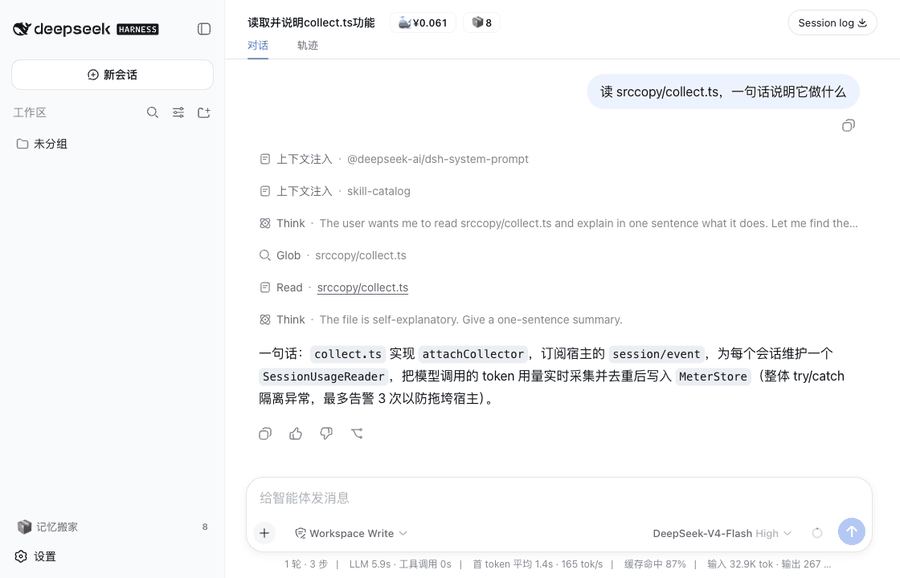Give the reply a thumbs up
This screenshot has height=578, width=900.
[x=296, y=434]
